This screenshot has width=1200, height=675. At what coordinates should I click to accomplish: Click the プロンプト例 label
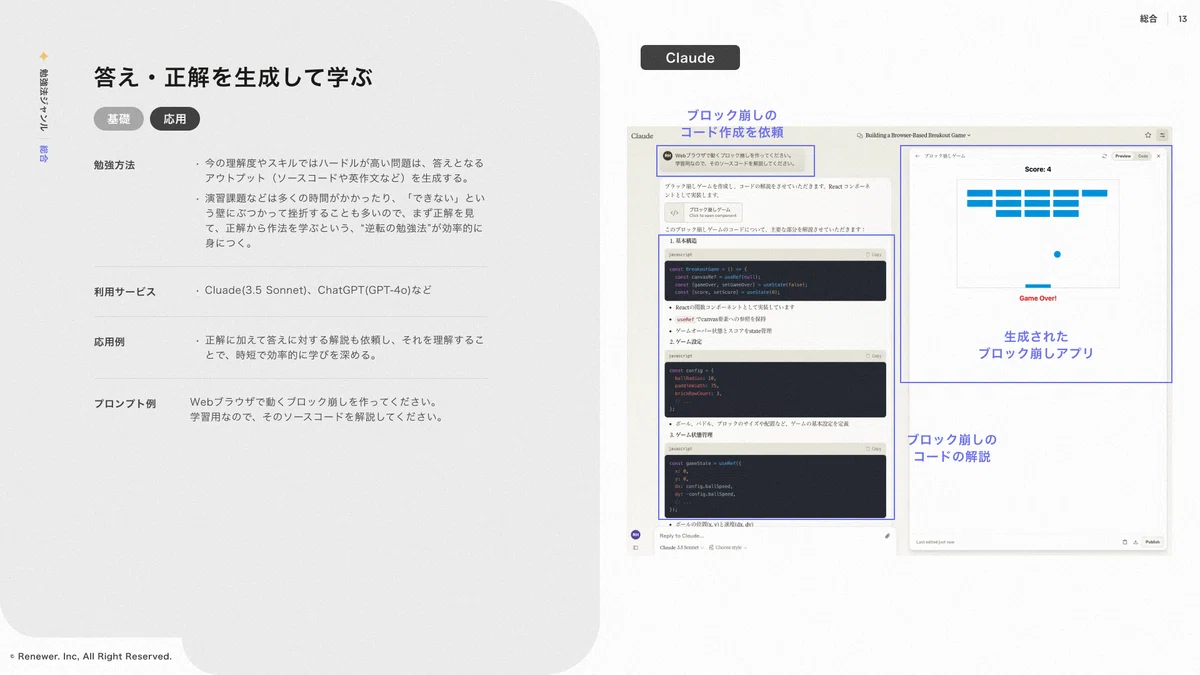tap(125, 404)
